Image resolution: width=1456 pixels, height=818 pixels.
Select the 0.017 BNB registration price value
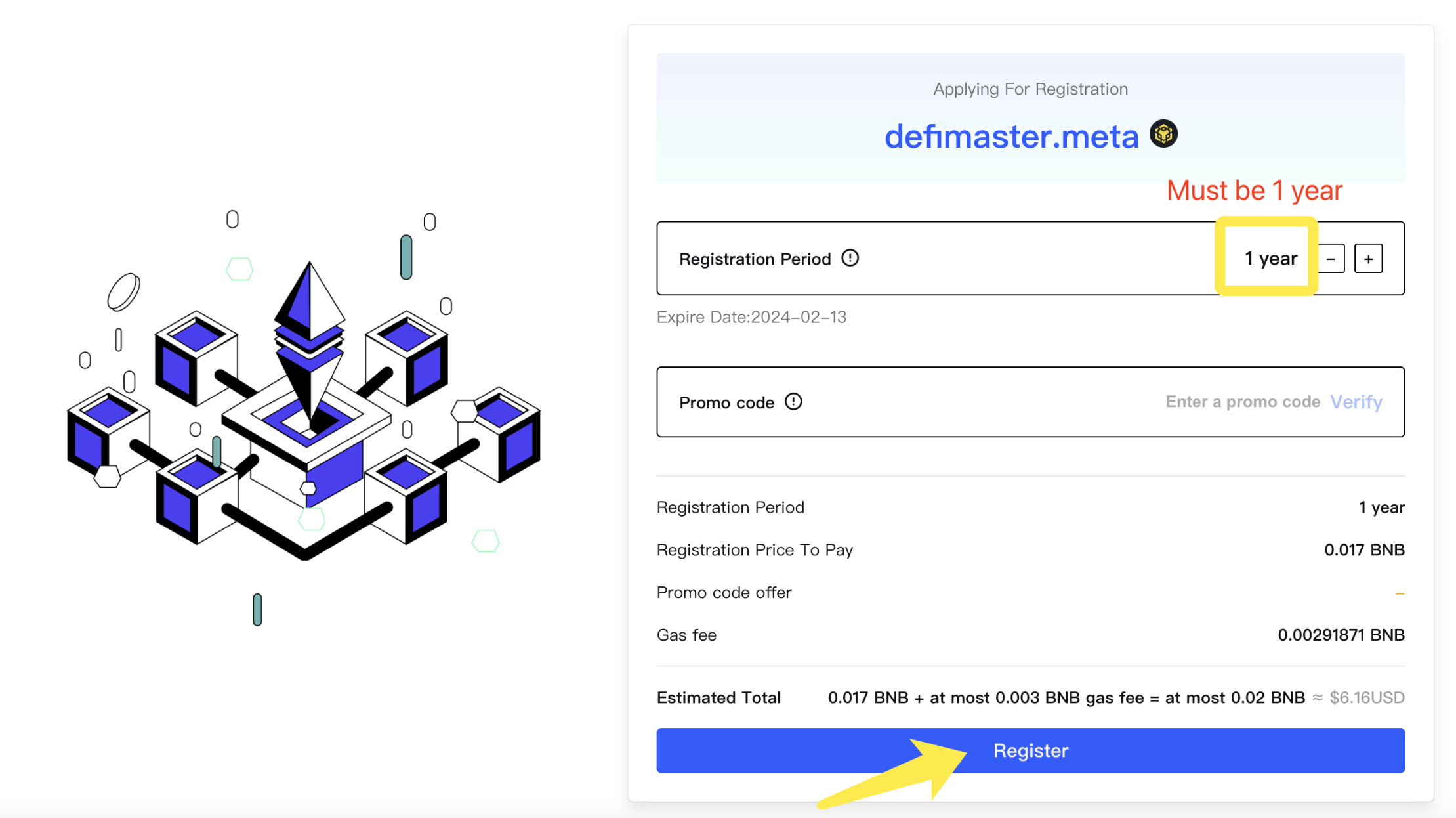[1364, 549]
